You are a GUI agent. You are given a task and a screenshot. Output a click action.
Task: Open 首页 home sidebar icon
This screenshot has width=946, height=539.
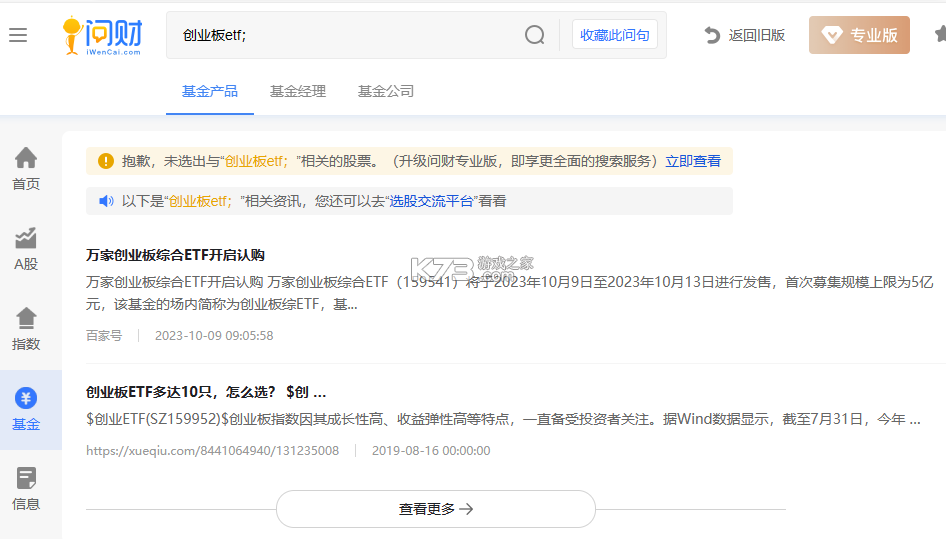(x=26, y=158)
